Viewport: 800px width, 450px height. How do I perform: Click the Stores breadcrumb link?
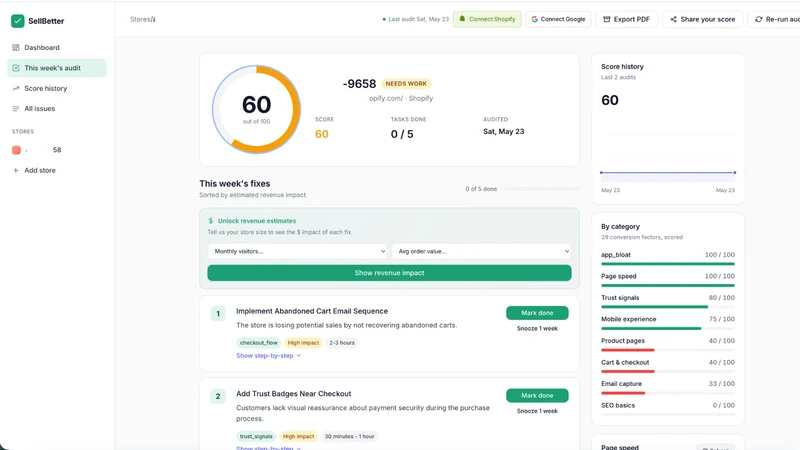pos(139,19)
